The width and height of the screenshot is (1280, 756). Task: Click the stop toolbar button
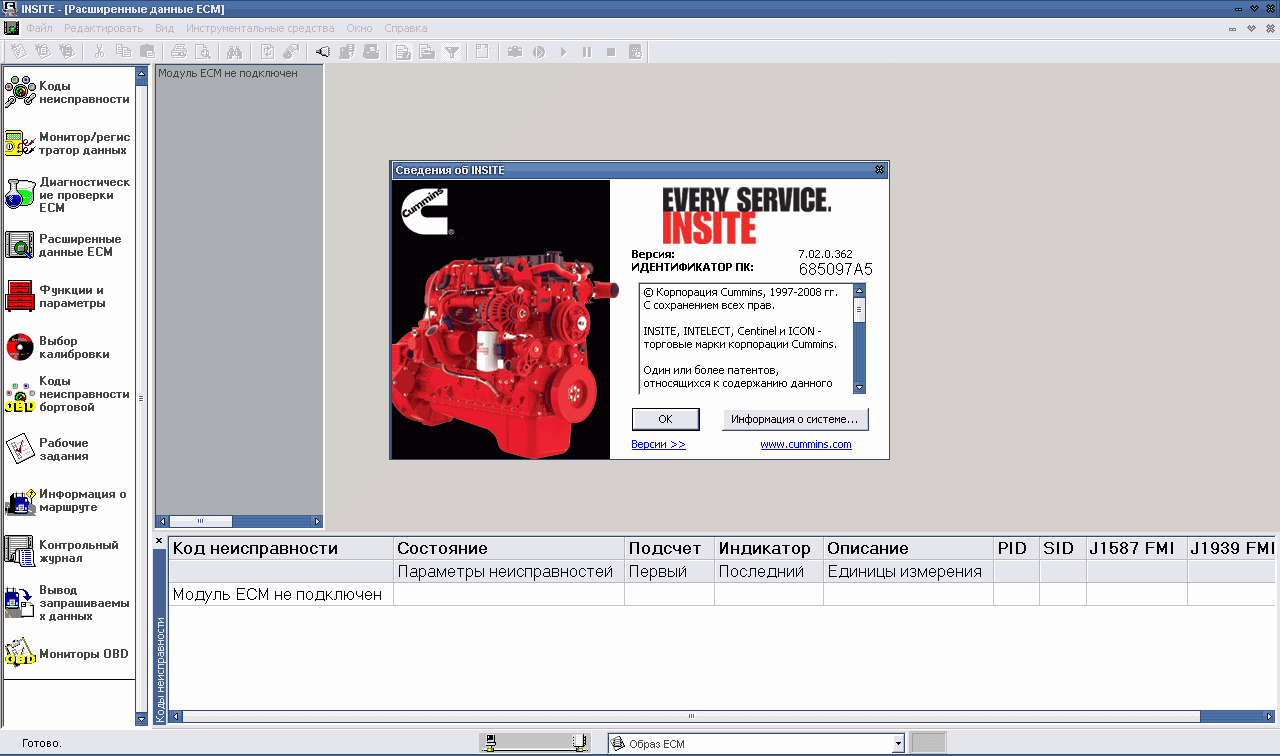pyautogui.click(x=611, y=52)
